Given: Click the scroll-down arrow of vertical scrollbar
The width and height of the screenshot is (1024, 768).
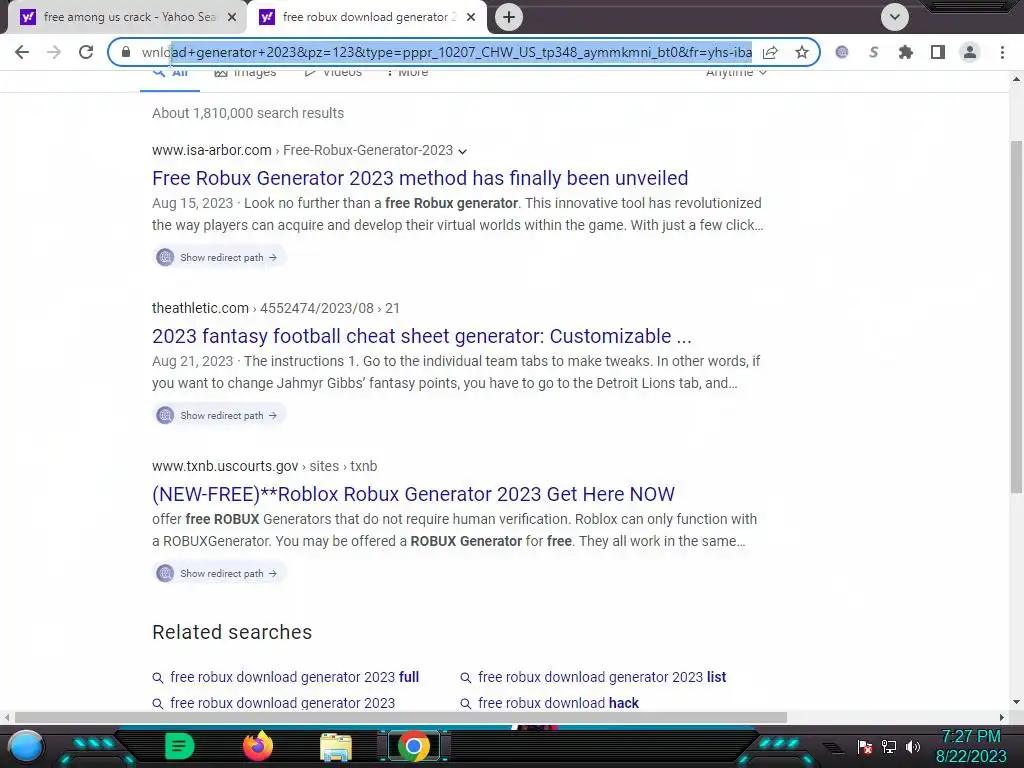Looking at the screenshot, I should pyautogui.click(x=1016, y=702).
